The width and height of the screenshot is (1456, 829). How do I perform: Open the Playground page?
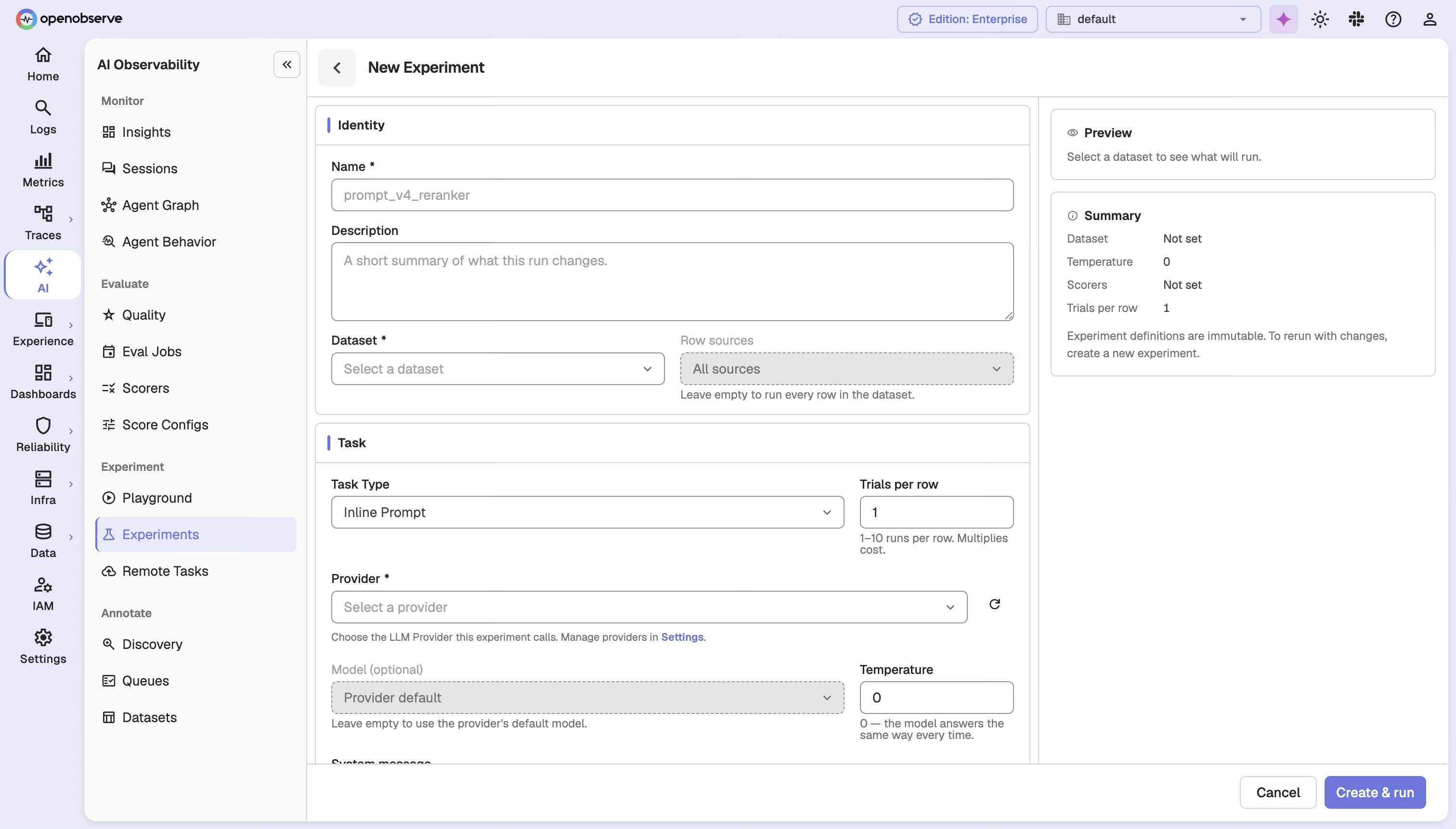pyautogui.click(x=195, y=498)
